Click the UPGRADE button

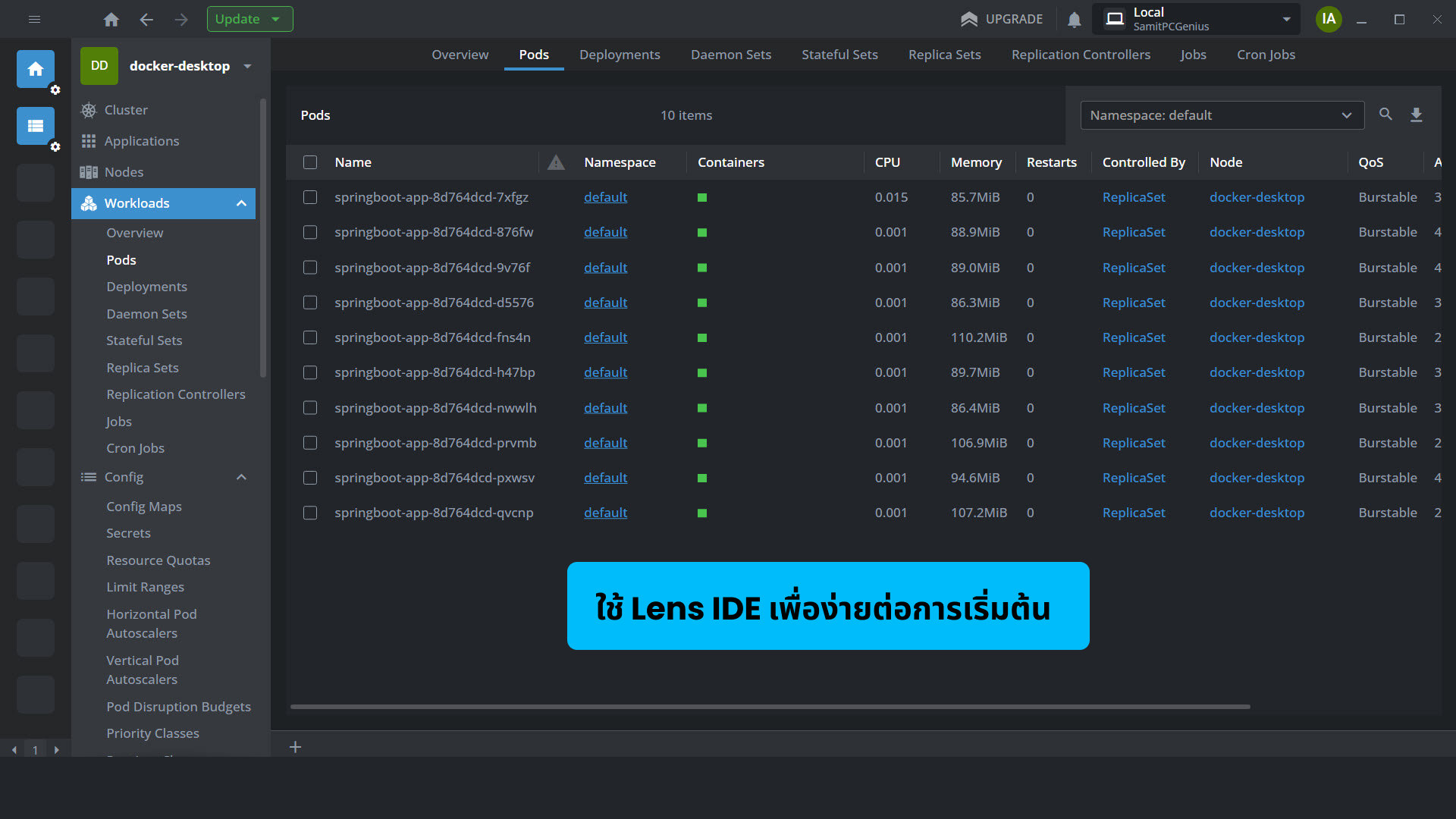(1002, 19)
